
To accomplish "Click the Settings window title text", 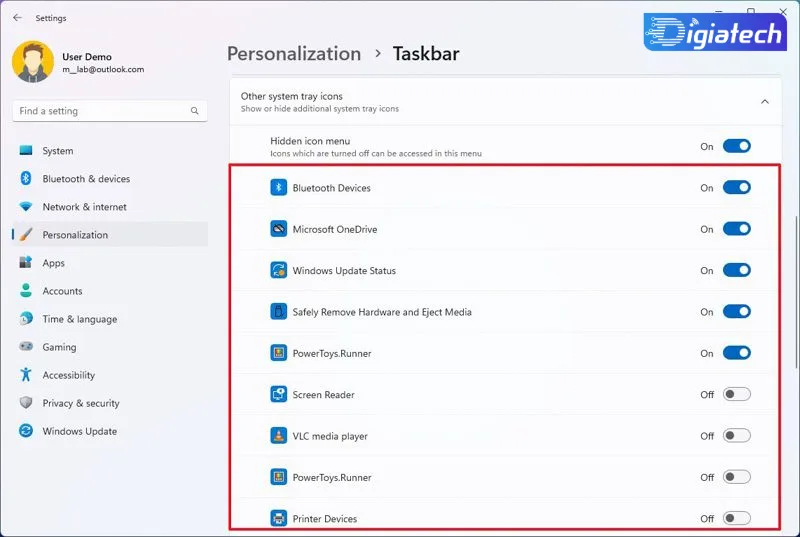I will (x=51, y=18).
